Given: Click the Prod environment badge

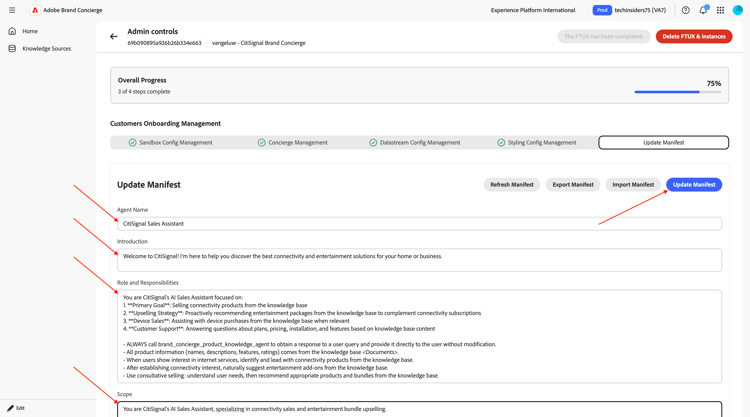Looking at the screenshot, I should (602, 10).
